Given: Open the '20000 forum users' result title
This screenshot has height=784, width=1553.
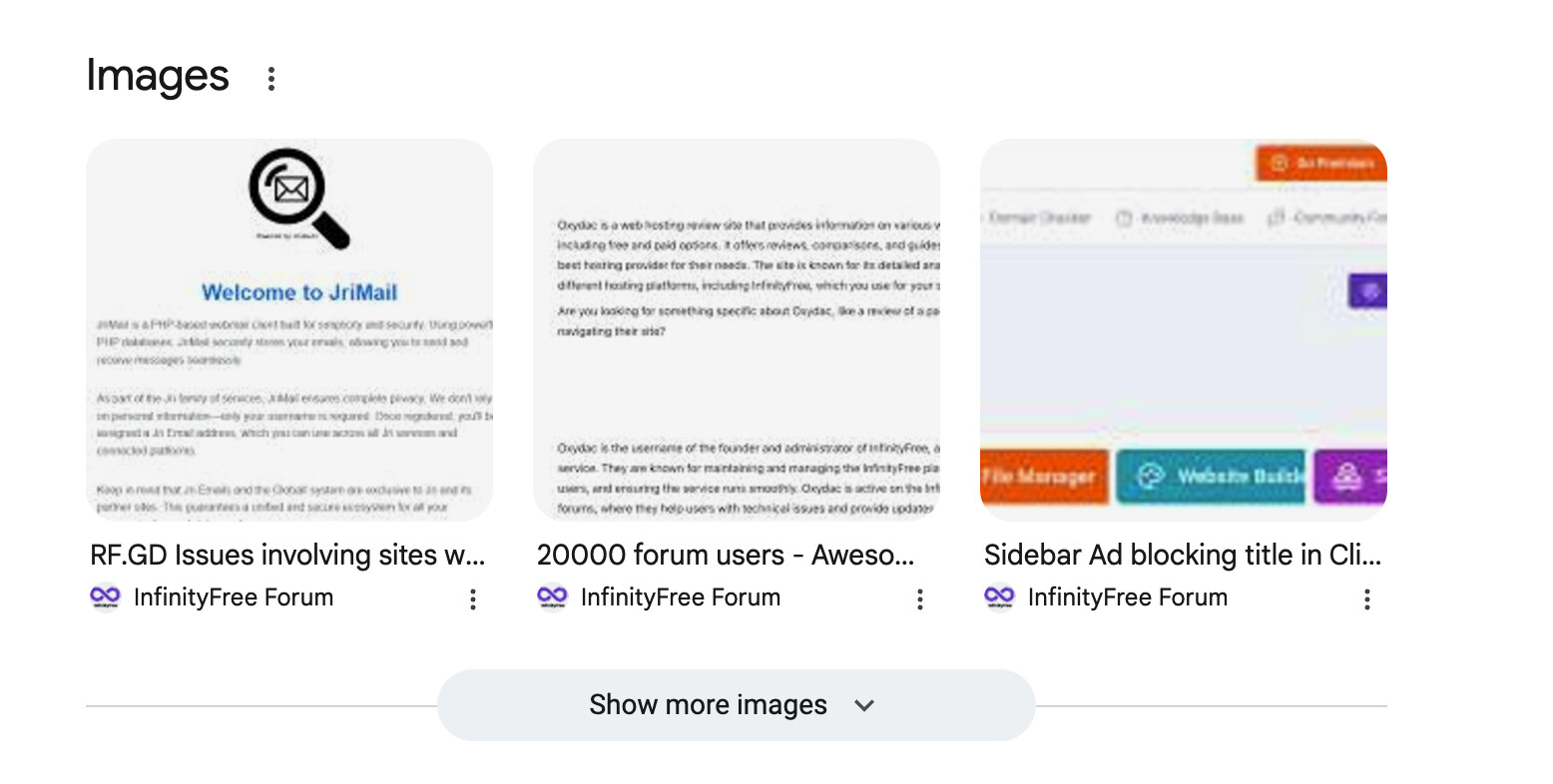Looking at the screenshot, I should click(x=726, y=555).
